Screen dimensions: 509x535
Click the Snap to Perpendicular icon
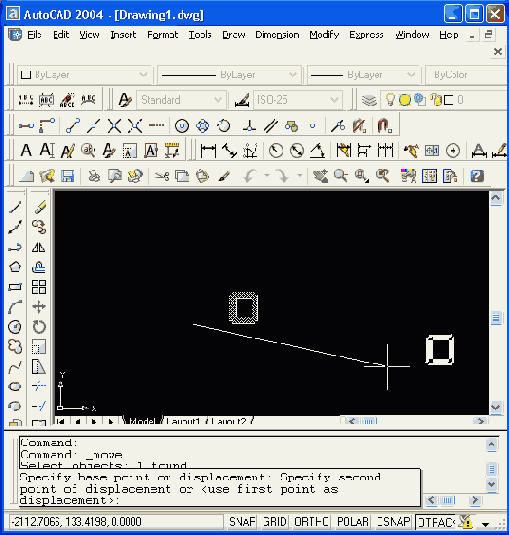pyautogui.click(x=249, y=126)
